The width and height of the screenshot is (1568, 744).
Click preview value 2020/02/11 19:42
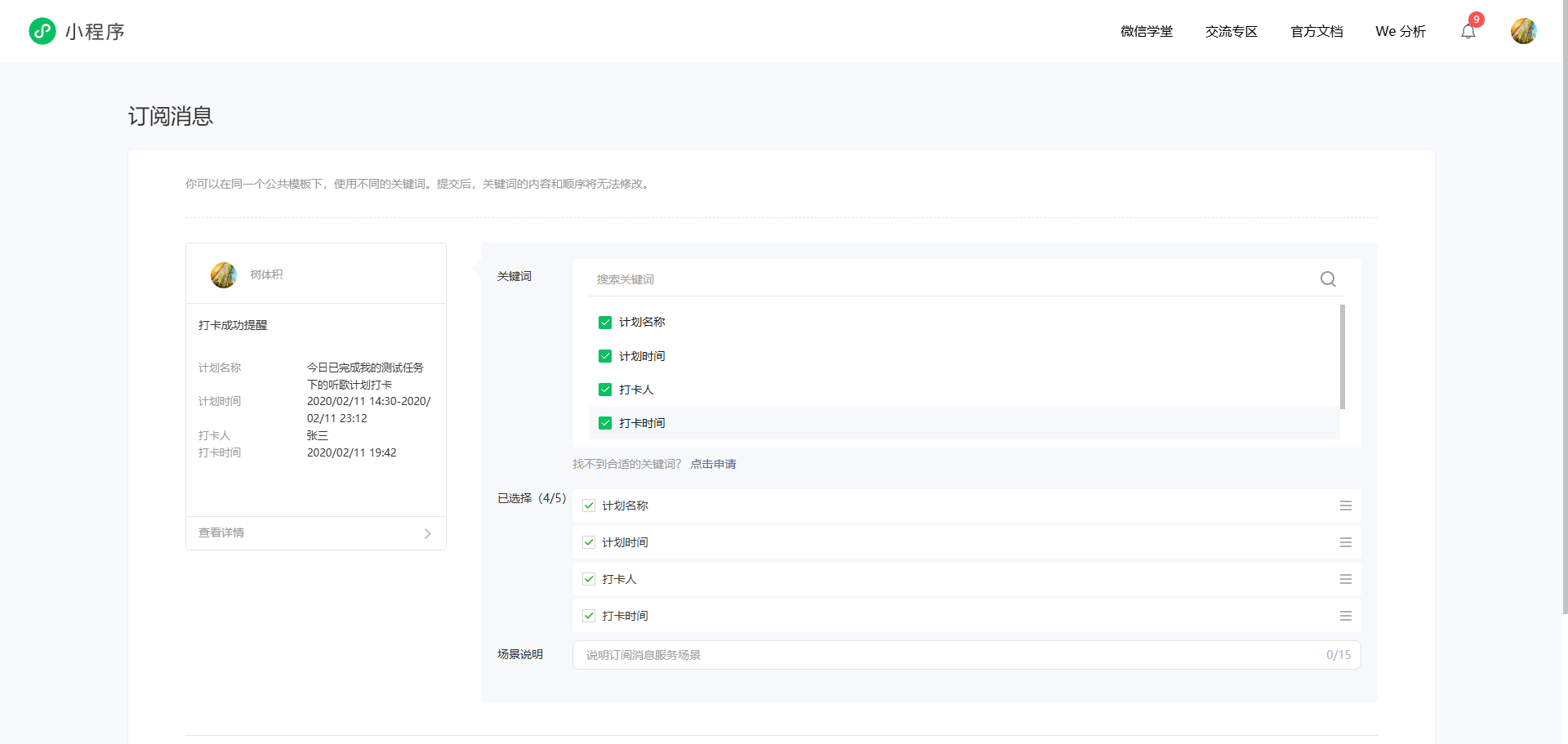coord(352,452)
